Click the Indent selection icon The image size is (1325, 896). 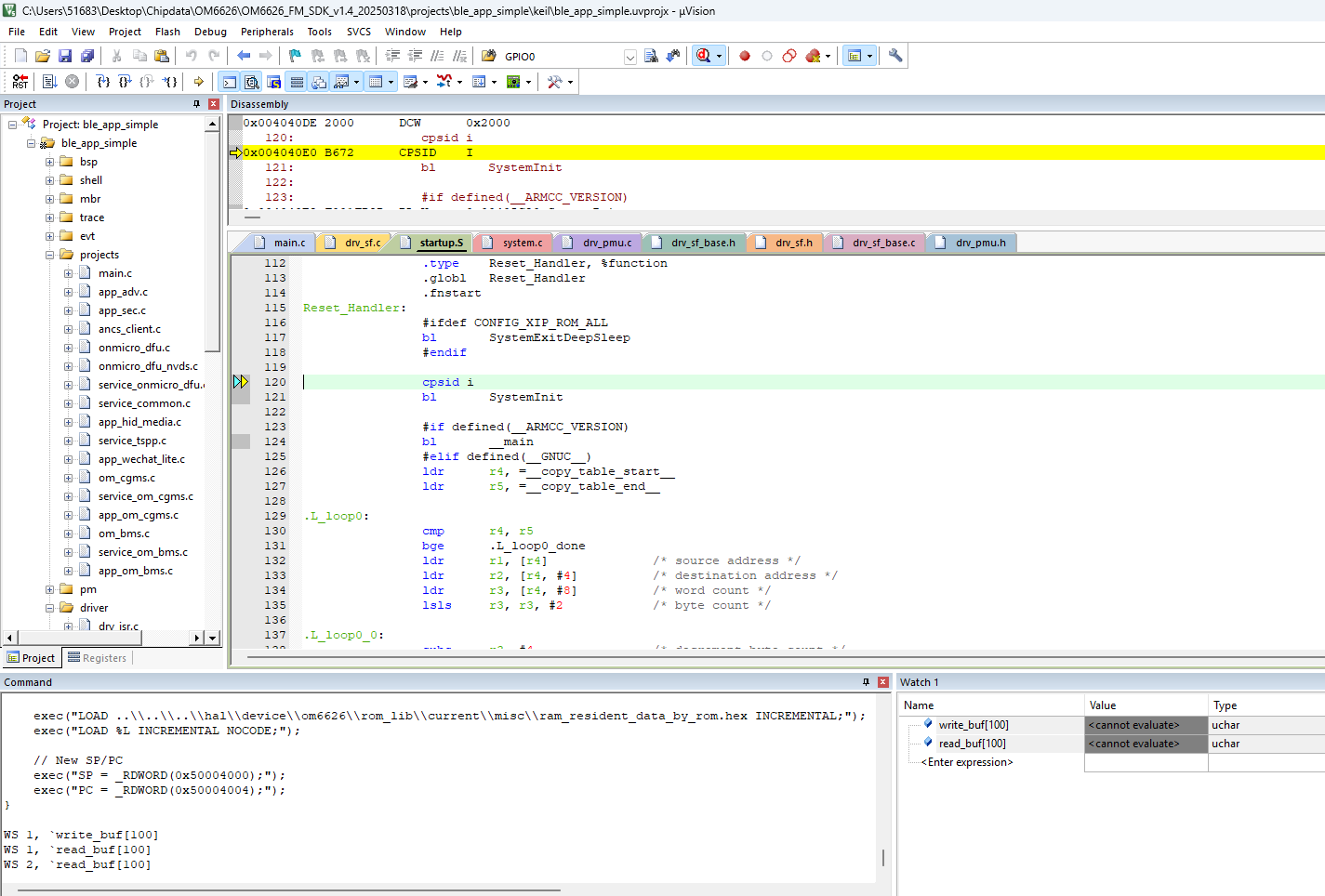tap(392, 56)
